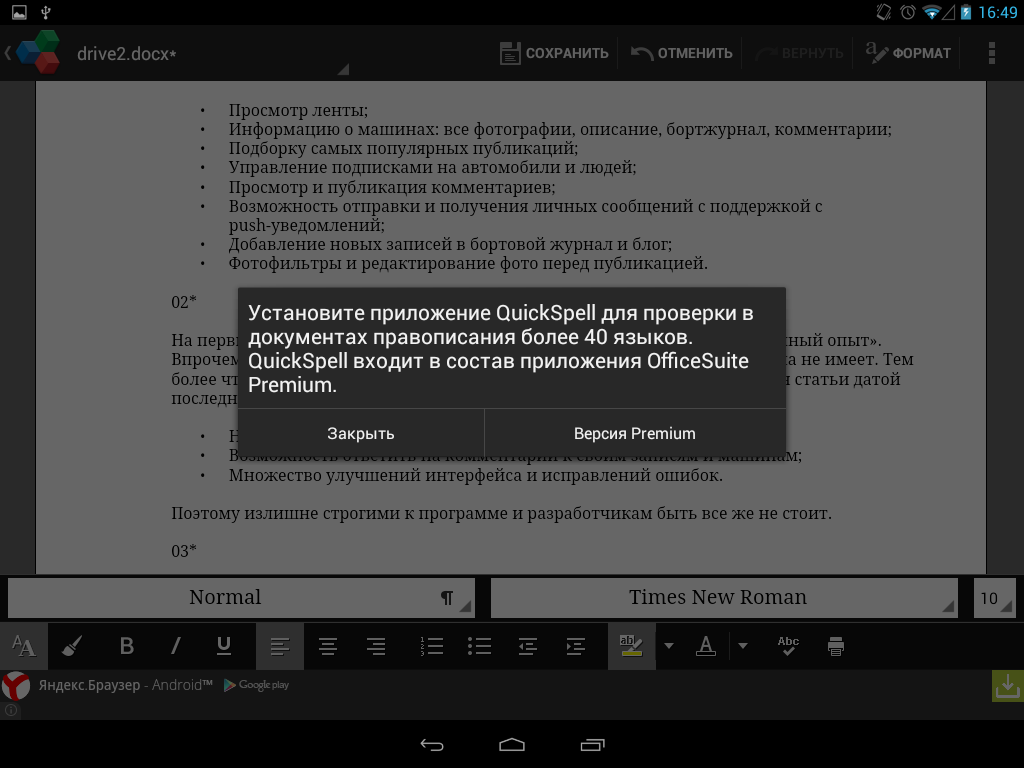The image size is (1024, 768).
Task: Open the Normal paragraph style dropdown
Action: pyautogui.click(x=241, y=598)
